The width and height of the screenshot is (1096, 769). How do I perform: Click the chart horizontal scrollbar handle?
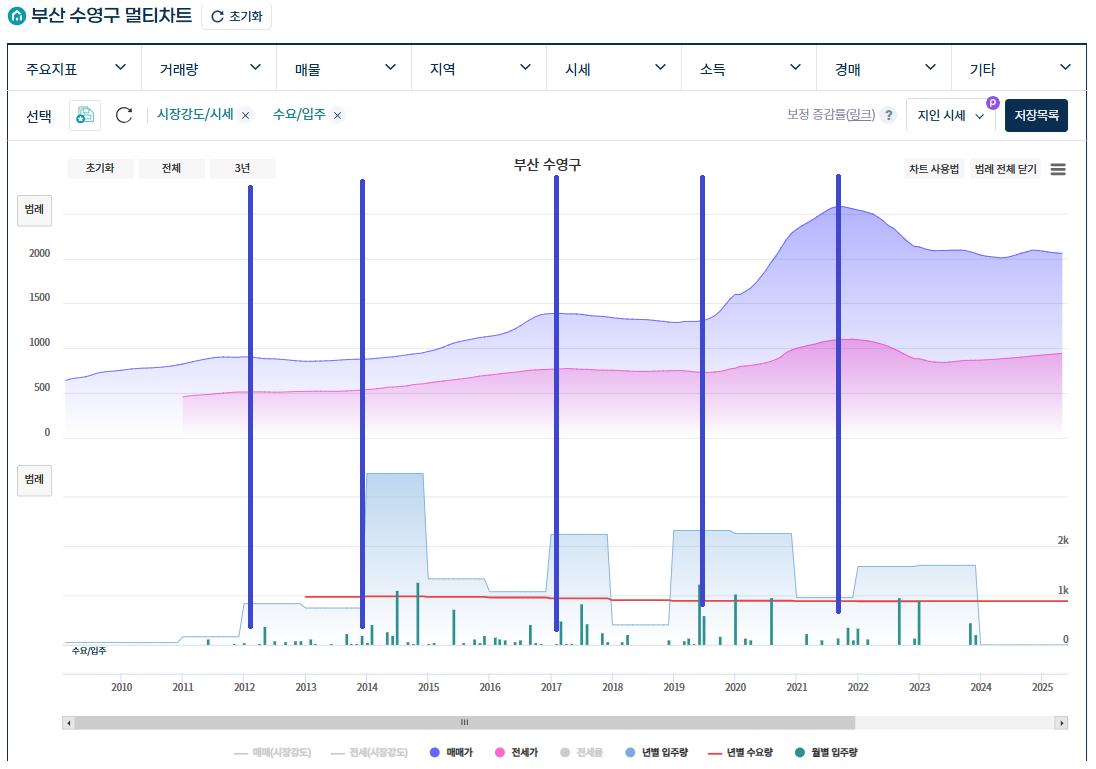(x=464, y=723)
